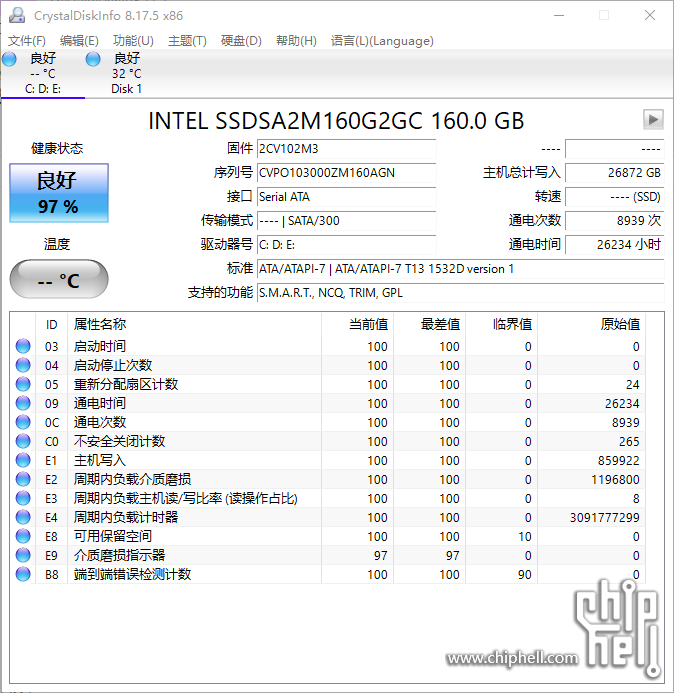Viewport: 674px width, 693px height.
Task: Click the 序列号 serial number field
Action: (346, 173)
